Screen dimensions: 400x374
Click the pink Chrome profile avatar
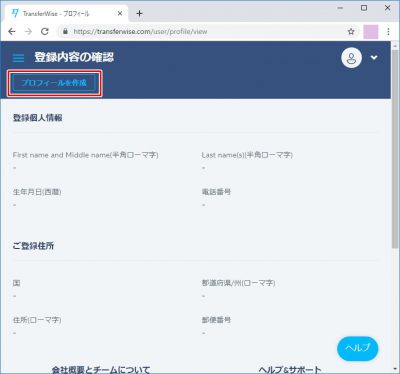pos(371,32)
